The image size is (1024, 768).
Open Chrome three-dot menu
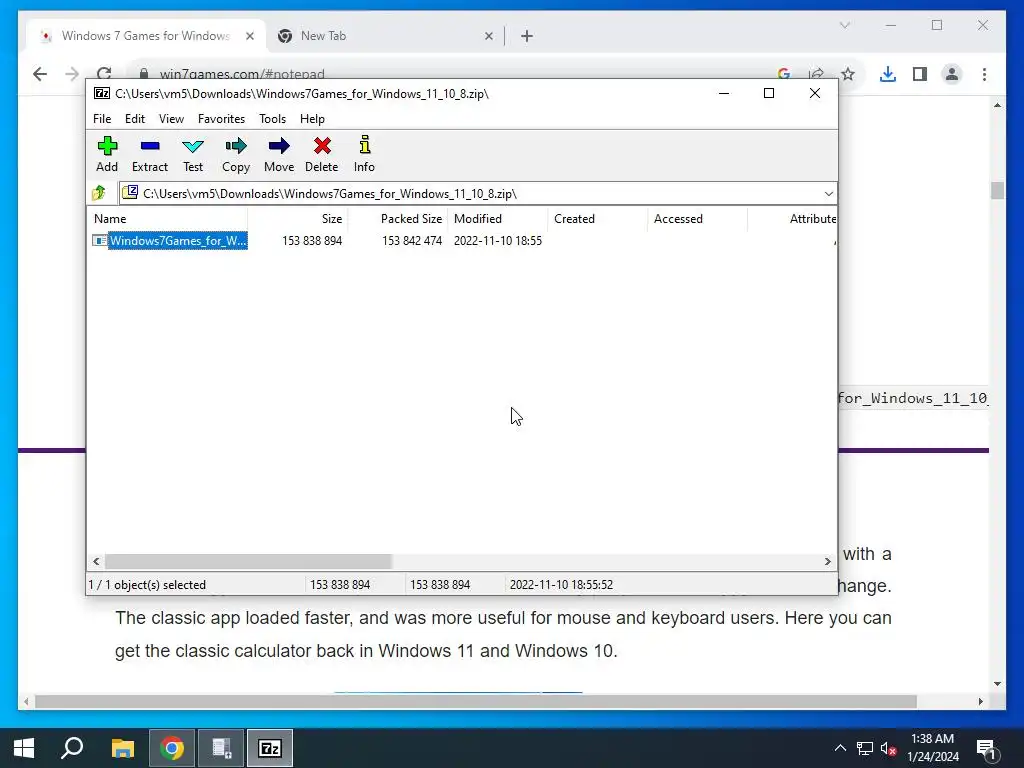coord(984,74)
